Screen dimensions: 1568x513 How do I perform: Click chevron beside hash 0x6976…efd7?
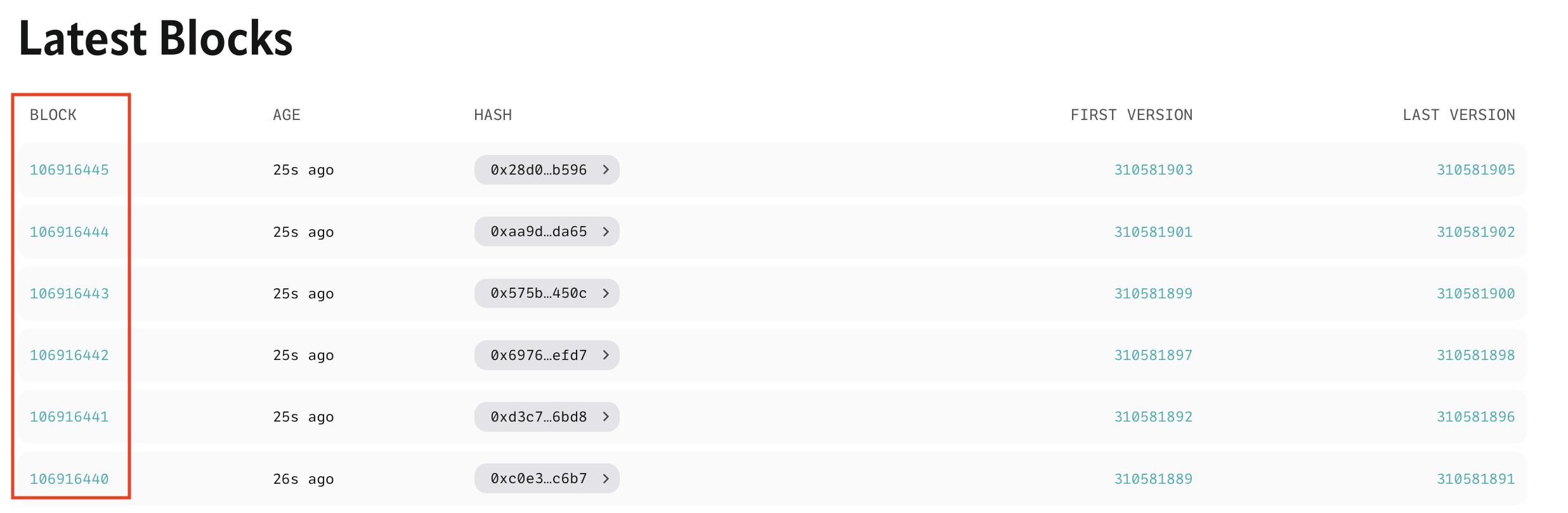606,355
